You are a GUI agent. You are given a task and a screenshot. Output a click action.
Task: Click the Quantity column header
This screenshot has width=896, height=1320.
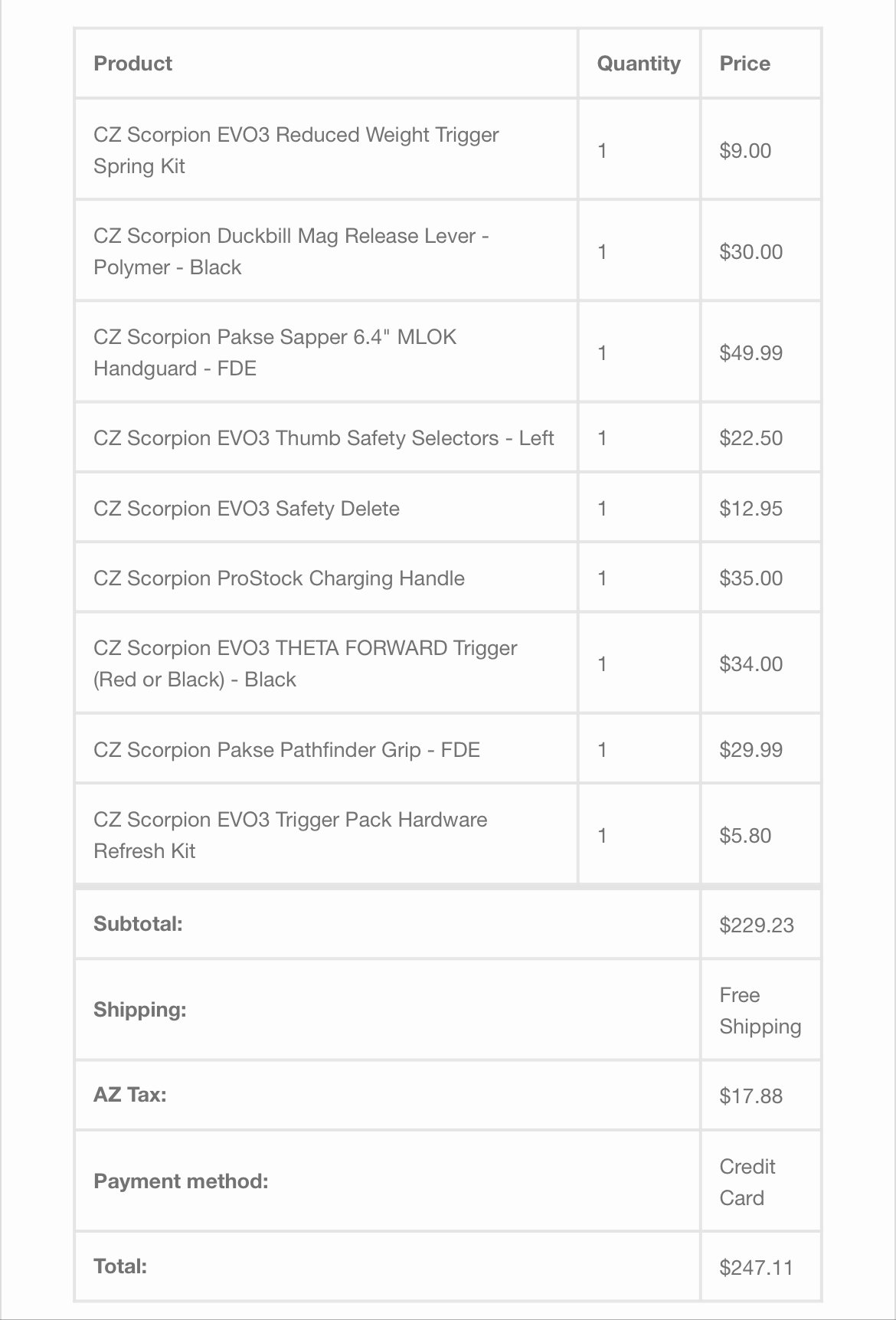(639, 64)
